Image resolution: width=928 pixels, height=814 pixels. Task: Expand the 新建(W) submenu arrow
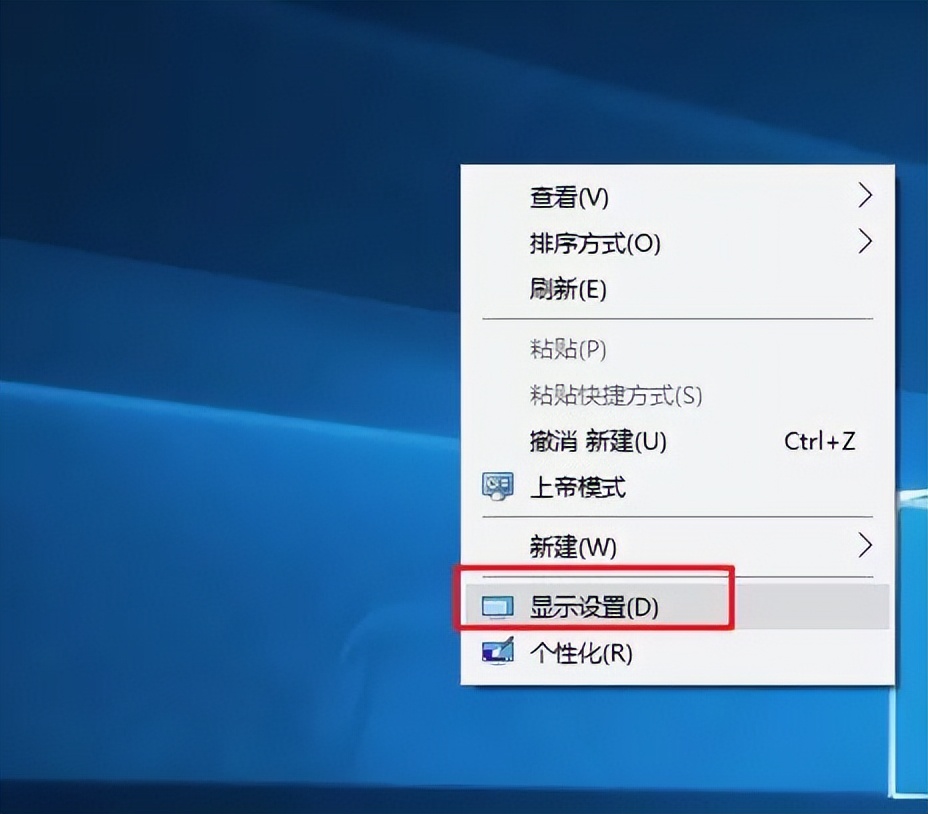click(865, 547)
